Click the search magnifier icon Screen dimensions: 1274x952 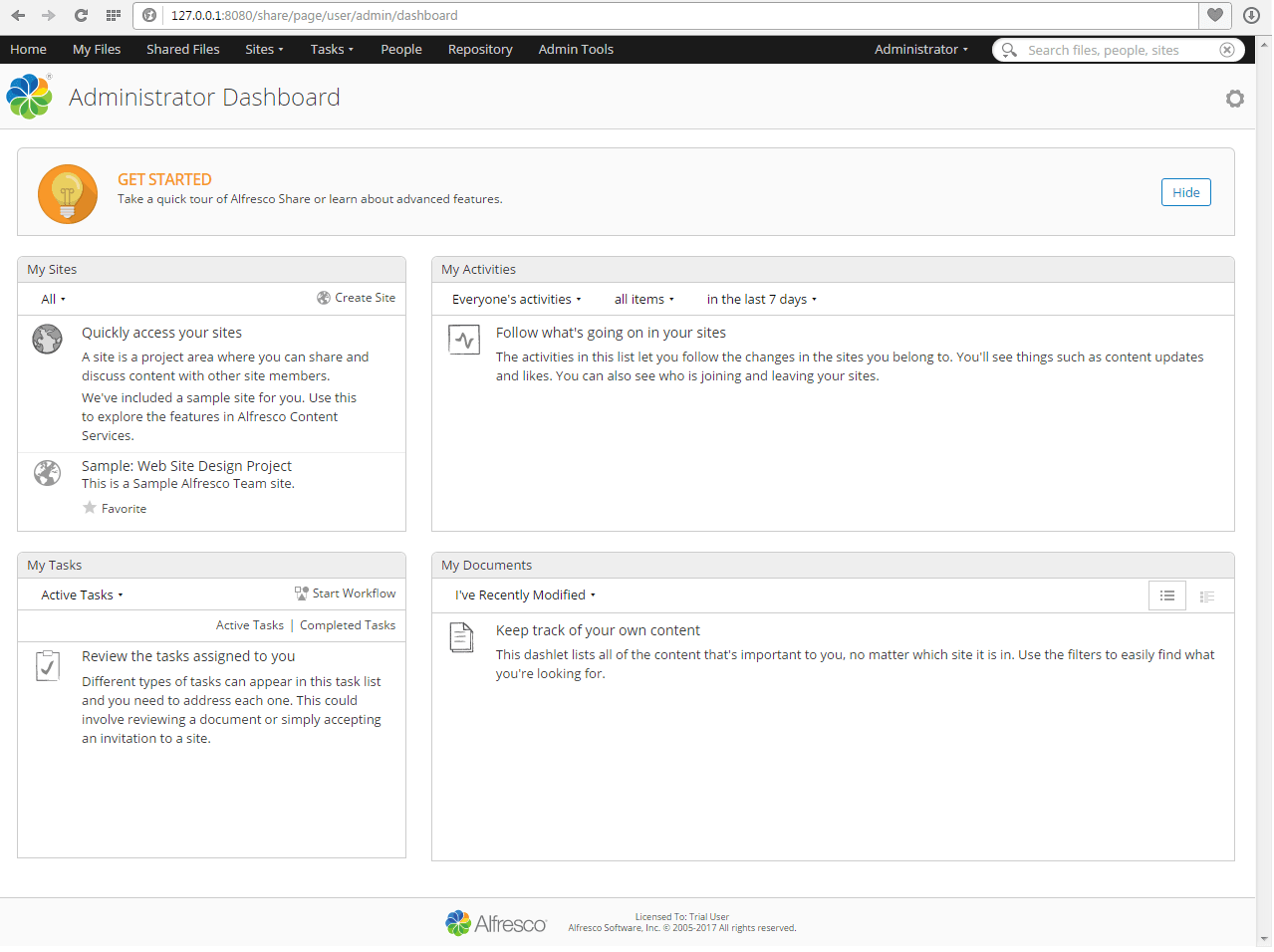pos(1009,50)
